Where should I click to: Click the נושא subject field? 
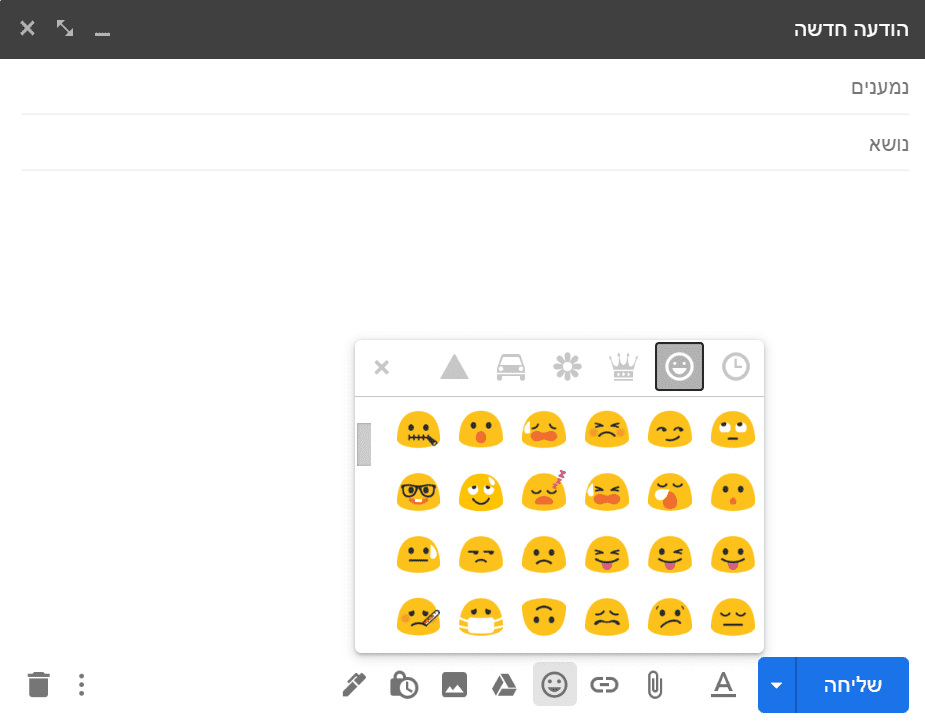(x=465, y=143)
